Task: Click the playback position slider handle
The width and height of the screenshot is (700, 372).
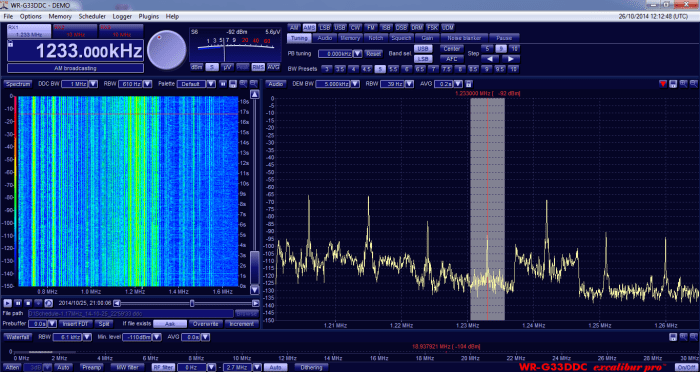Action: 192,303
